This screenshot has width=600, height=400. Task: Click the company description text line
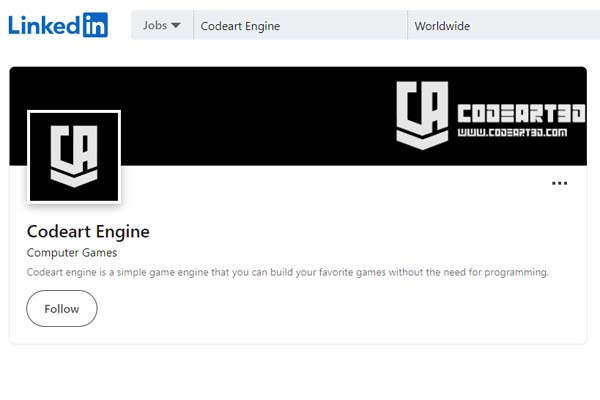coord(287,272)
